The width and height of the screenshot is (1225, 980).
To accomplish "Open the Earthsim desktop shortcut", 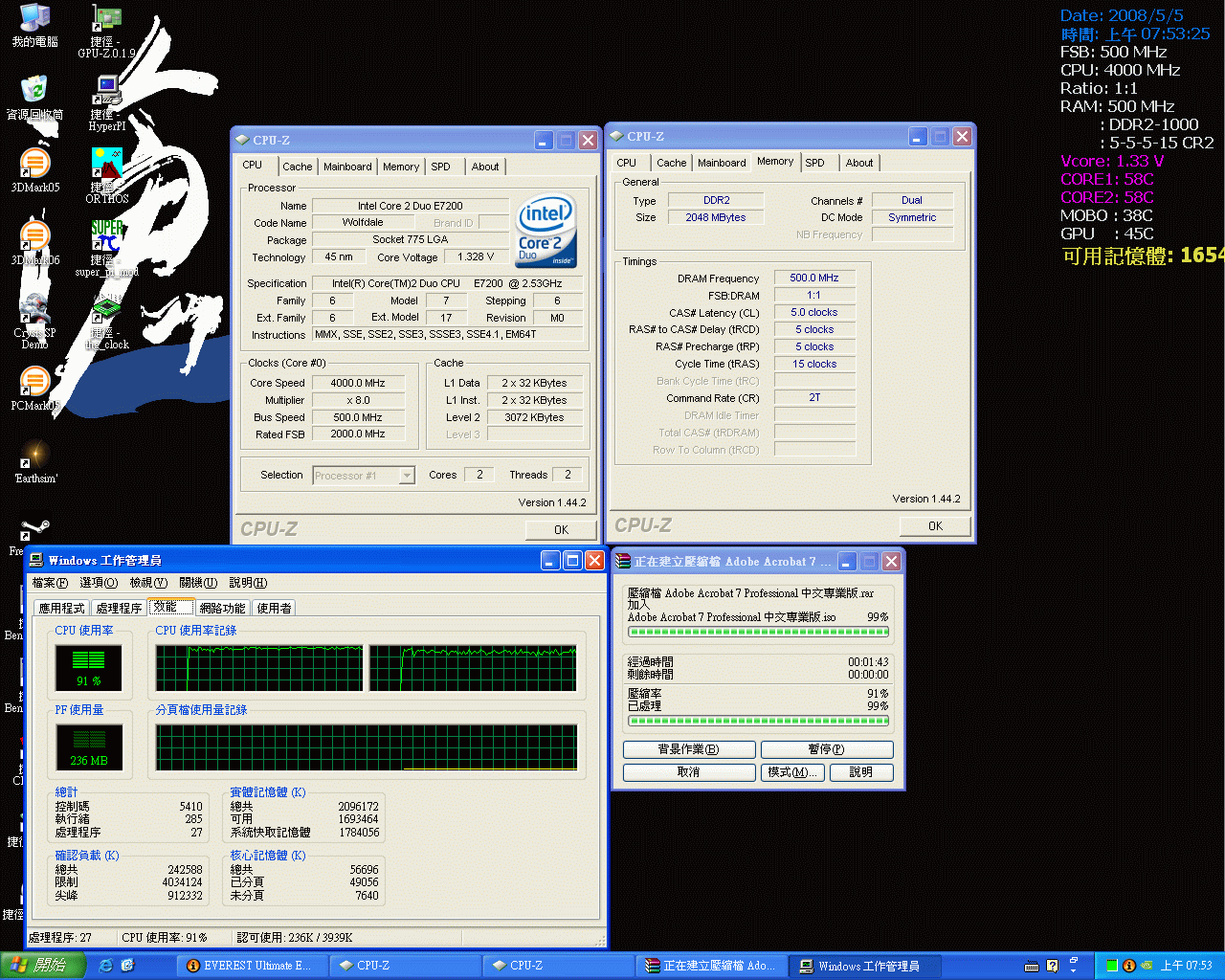I will 35,461.
